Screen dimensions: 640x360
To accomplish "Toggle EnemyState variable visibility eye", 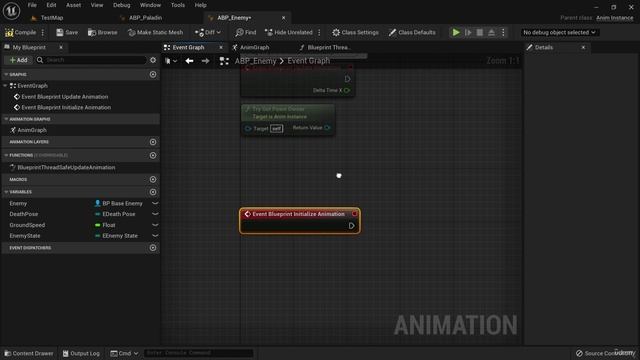I will (155, 236).
